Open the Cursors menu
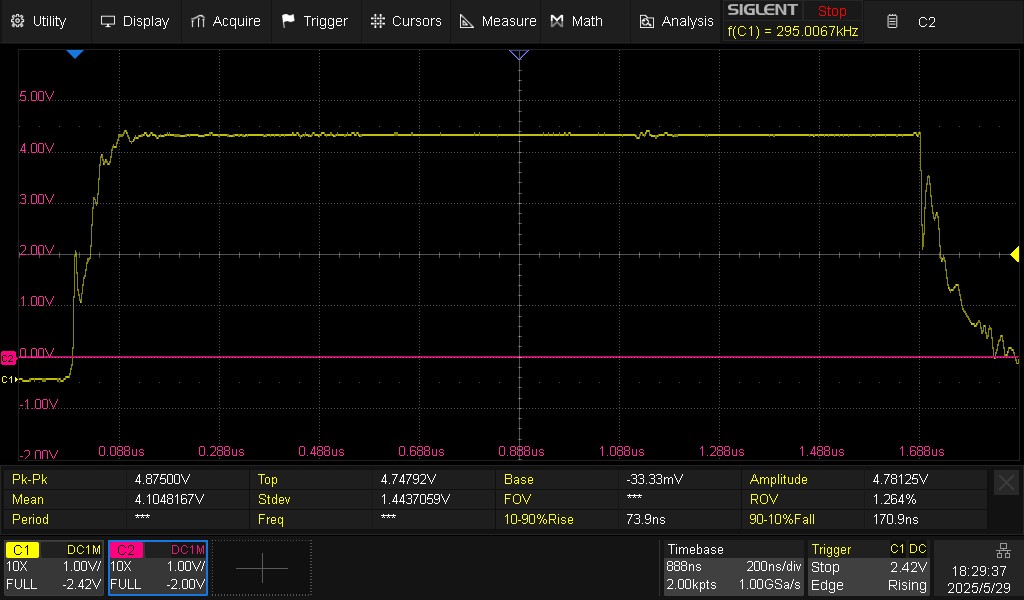Image resolution: width=1024 pixels, height=600 pixels. (406, 22)
